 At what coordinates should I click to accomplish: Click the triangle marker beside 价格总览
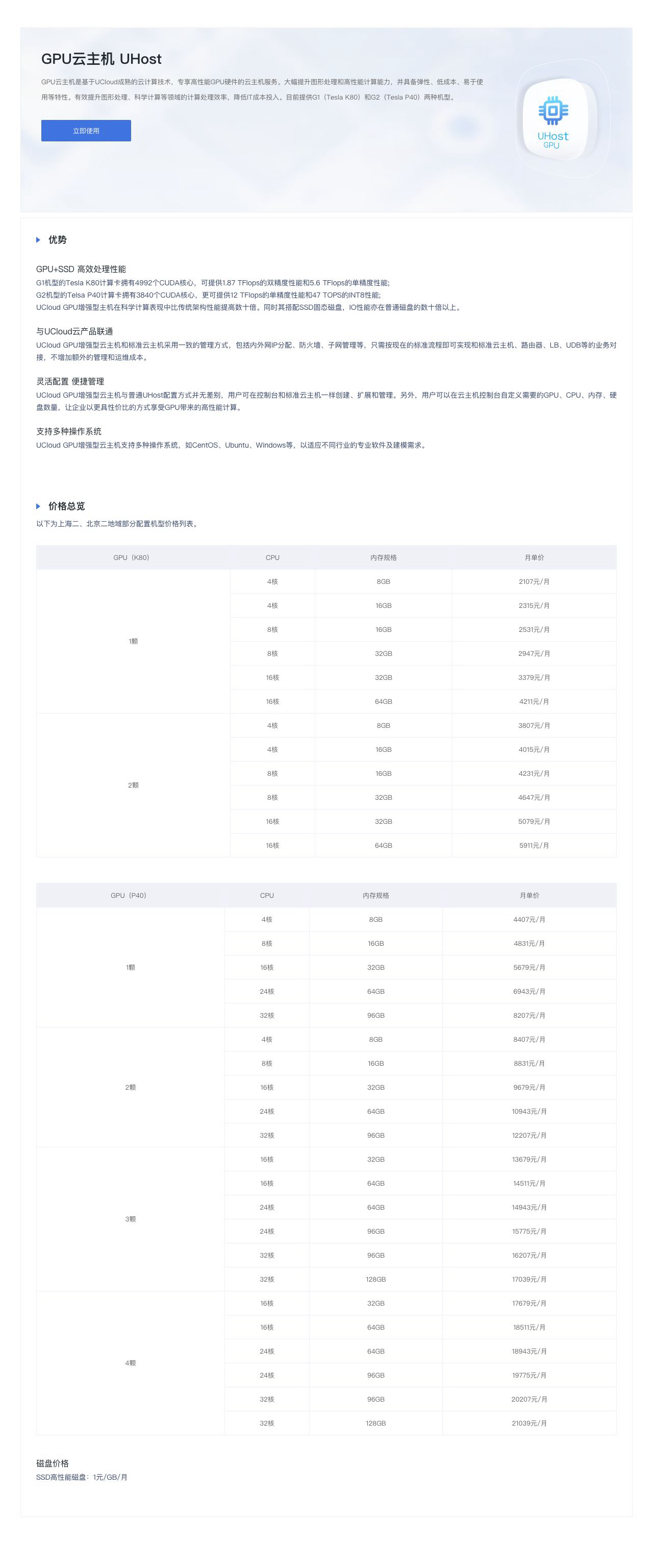click(x=38, y=506)
